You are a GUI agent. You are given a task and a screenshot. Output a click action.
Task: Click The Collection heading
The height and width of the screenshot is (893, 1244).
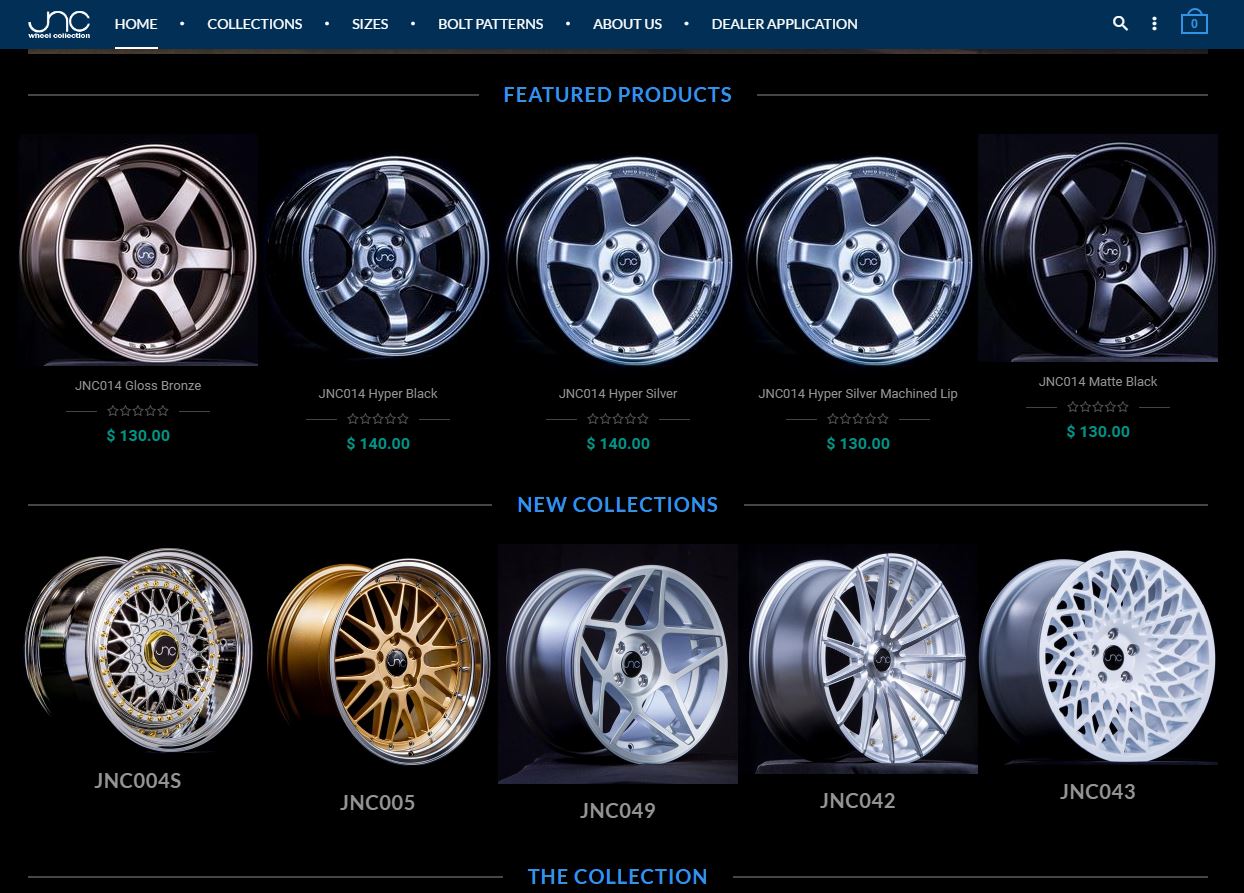[x=618, y=877]
